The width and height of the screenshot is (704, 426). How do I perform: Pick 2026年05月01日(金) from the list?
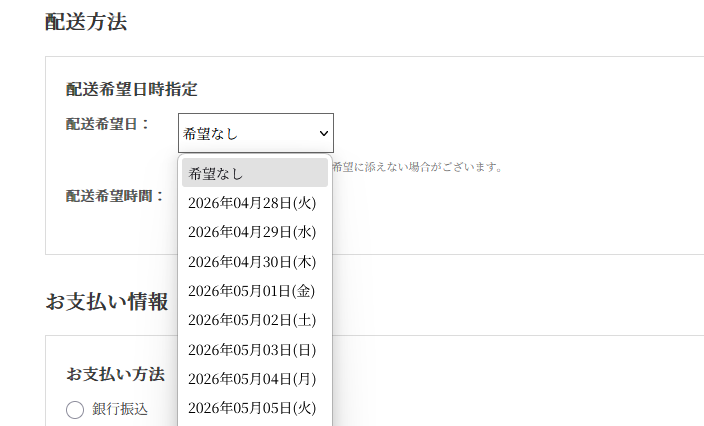(x=252, y=291)
